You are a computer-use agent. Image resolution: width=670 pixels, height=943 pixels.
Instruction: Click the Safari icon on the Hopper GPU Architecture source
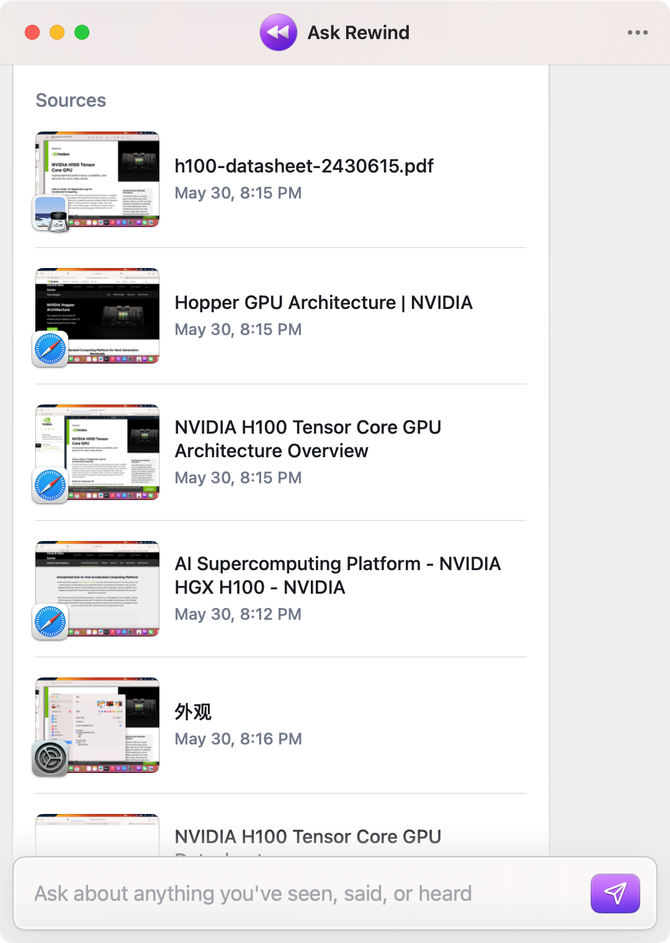point(50,349)
